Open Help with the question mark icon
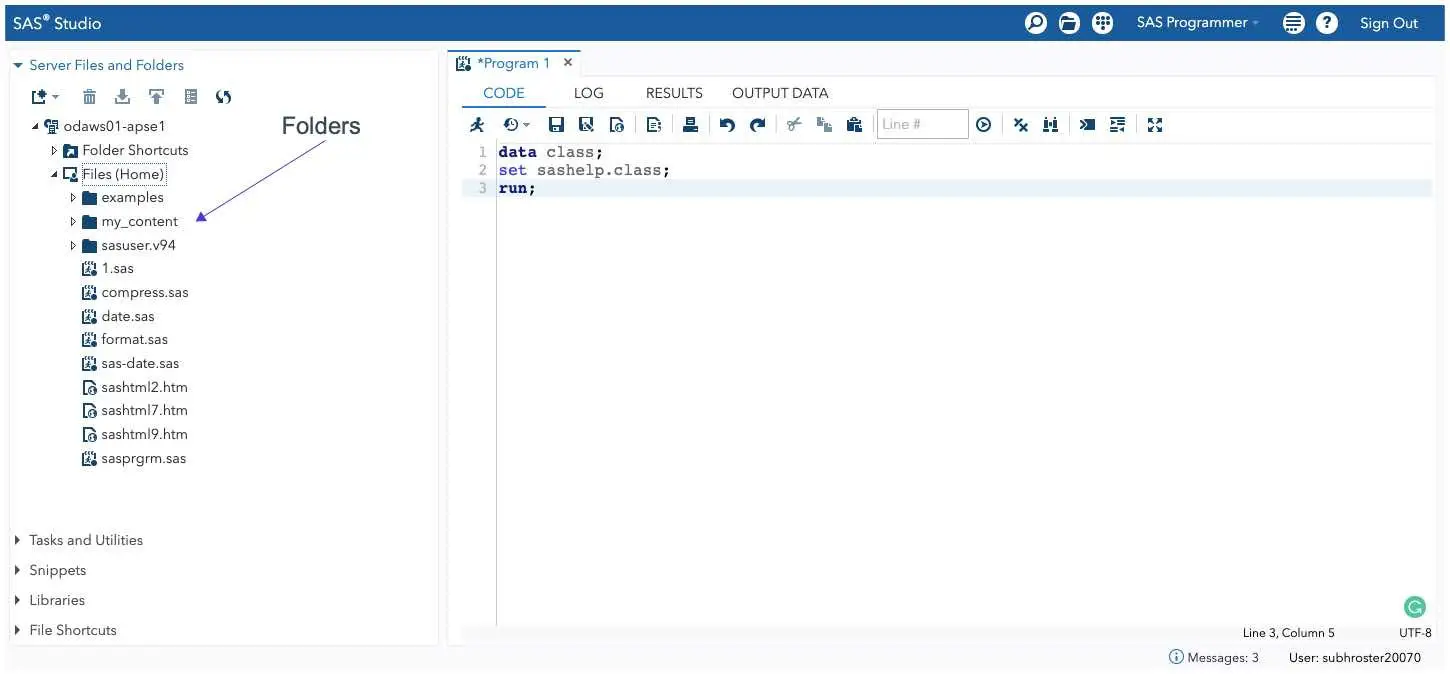 [1327, 23]
